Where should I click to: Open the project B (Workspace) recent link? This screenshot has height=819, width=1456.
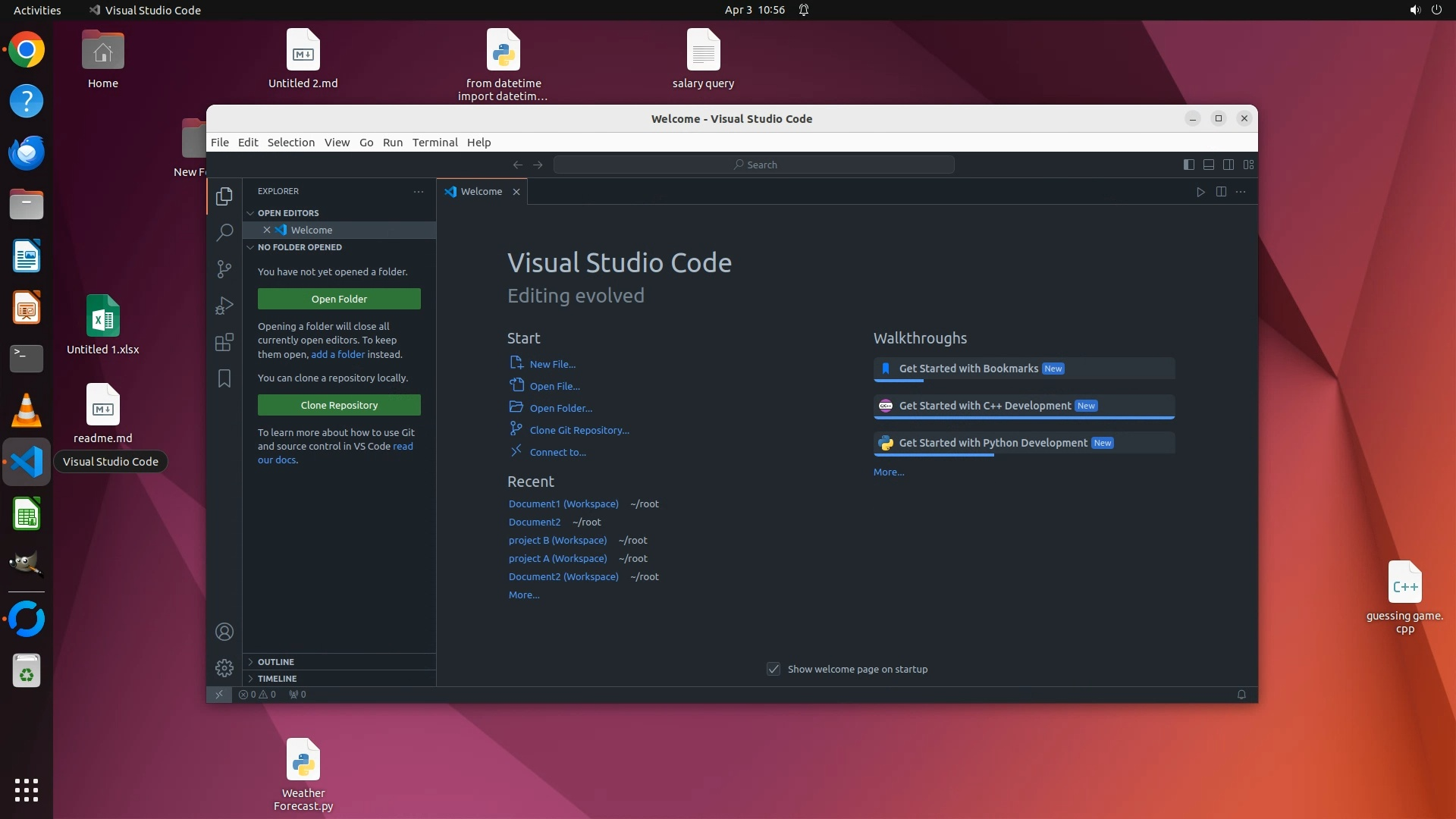557,541
